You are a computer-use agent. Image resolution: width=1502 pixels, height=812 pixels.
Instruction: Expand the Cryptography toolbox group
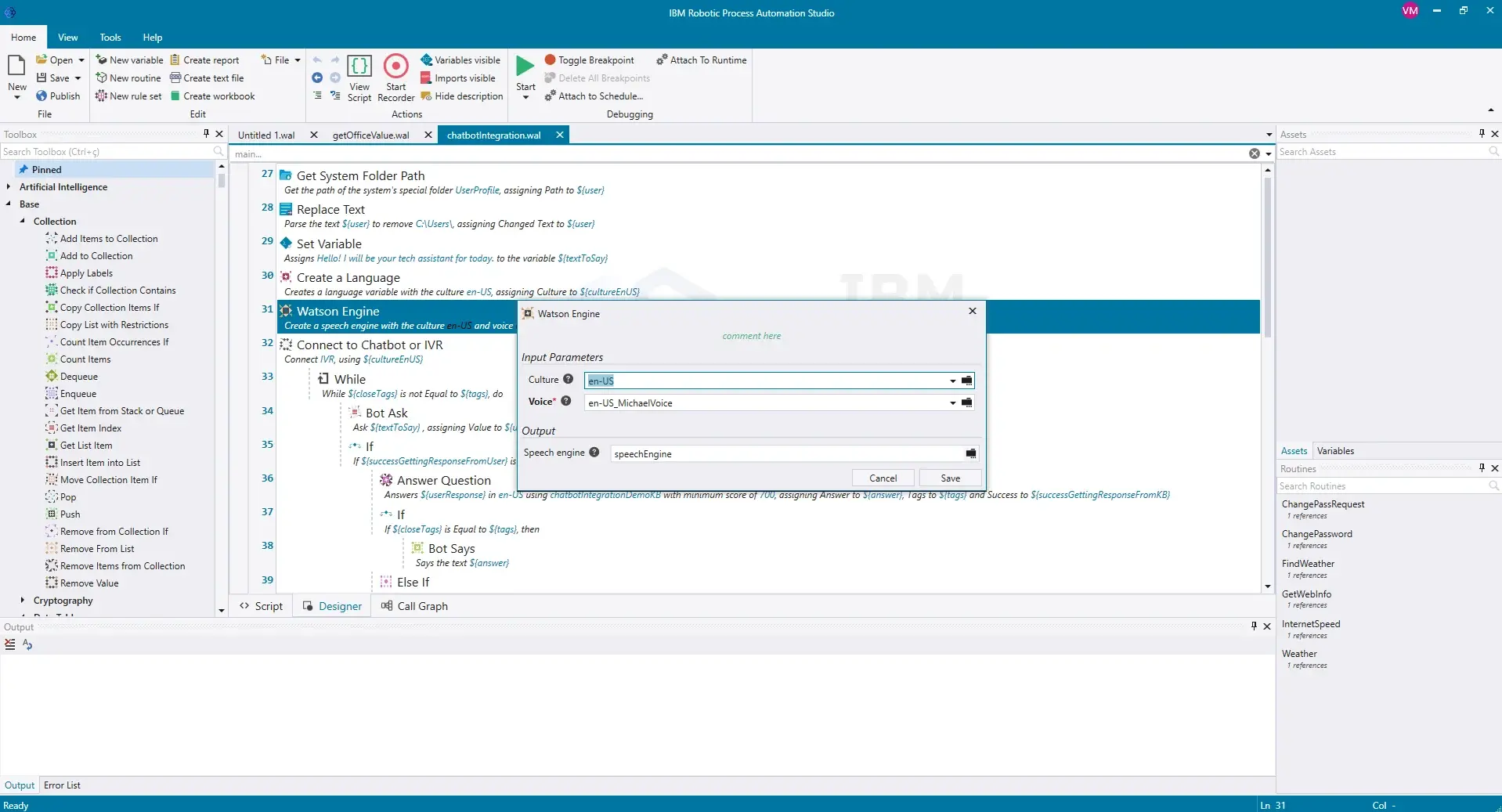(23, 600)
